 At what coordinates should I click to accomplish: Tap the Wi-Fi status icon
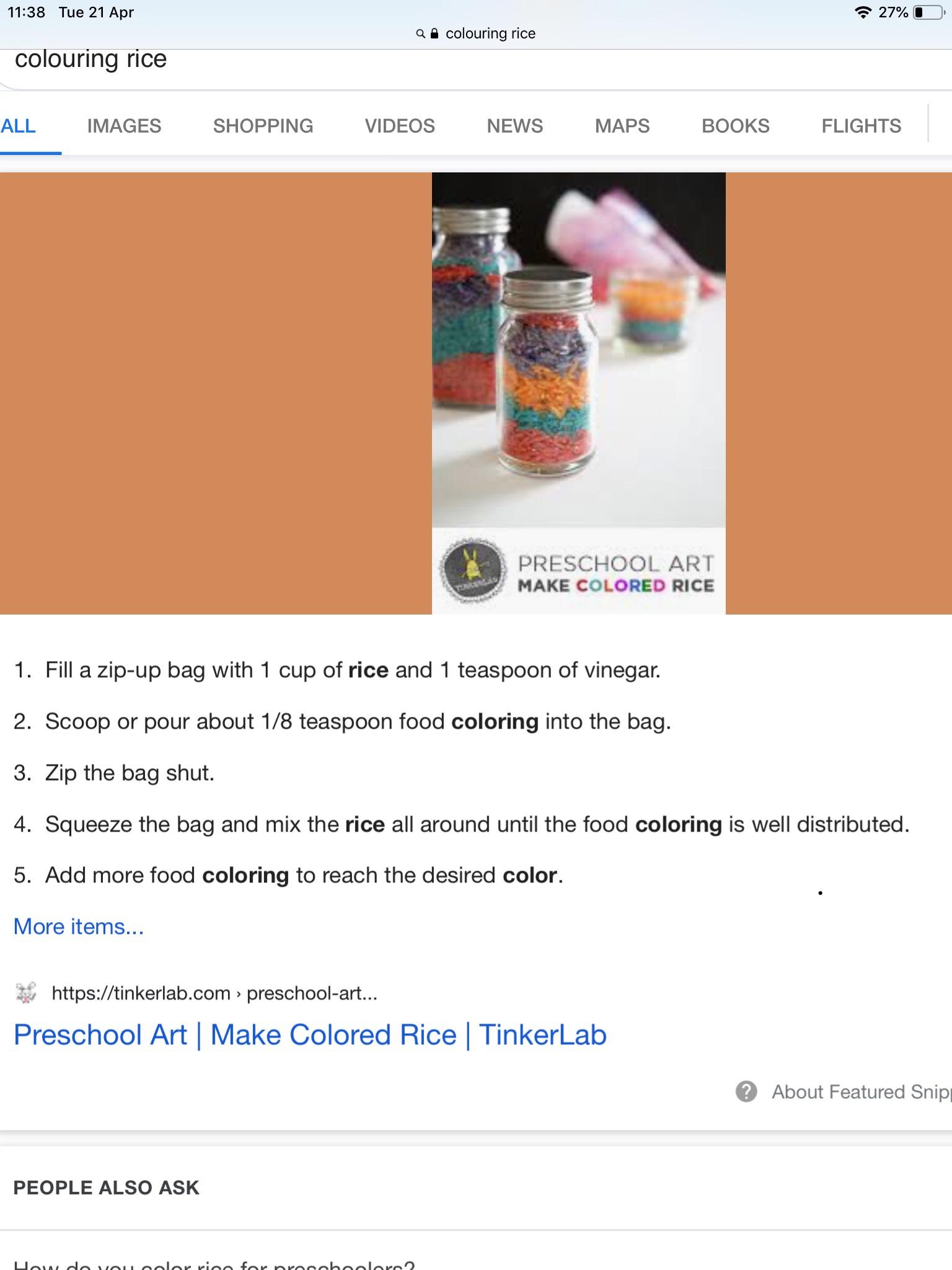pos(862,12)
